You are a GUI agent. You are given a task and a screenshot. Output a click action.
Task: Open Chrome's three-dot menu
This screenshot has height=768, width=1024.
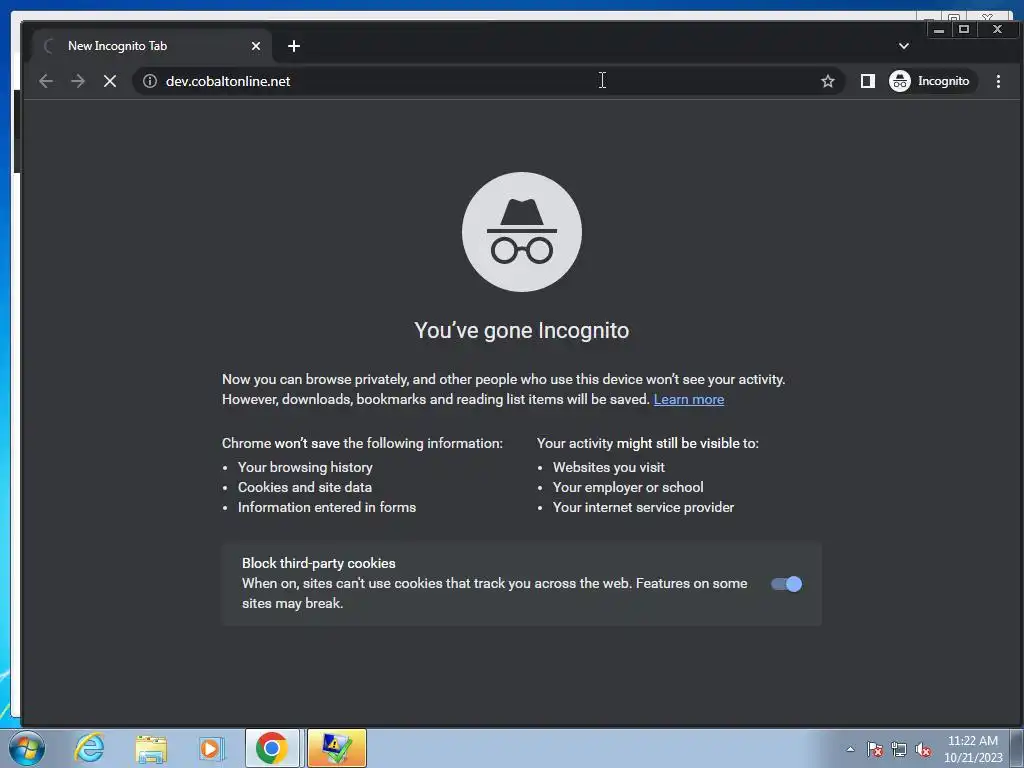point(998,81)
